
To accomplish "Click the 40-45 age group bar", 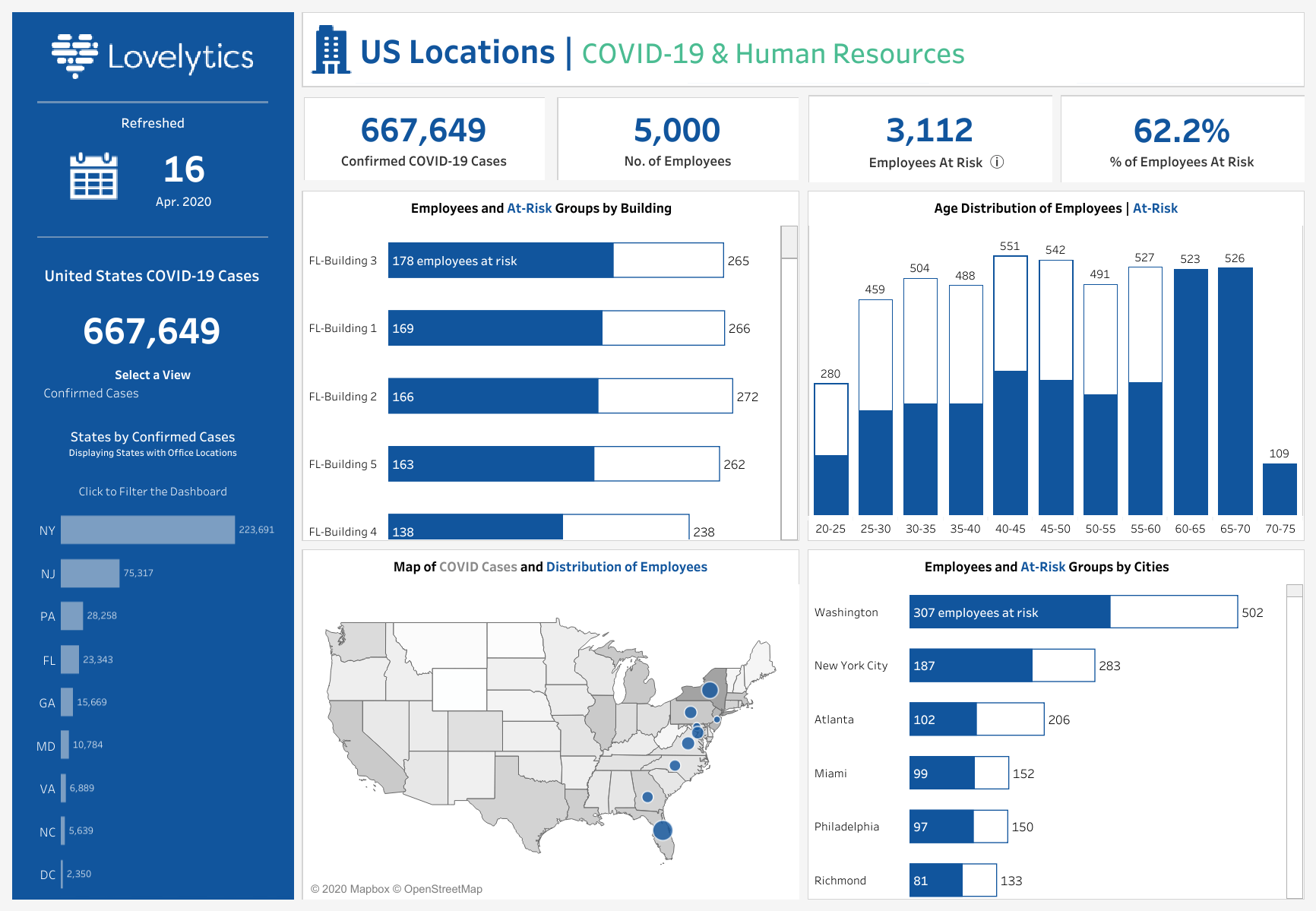I will tap(1010, 442).
